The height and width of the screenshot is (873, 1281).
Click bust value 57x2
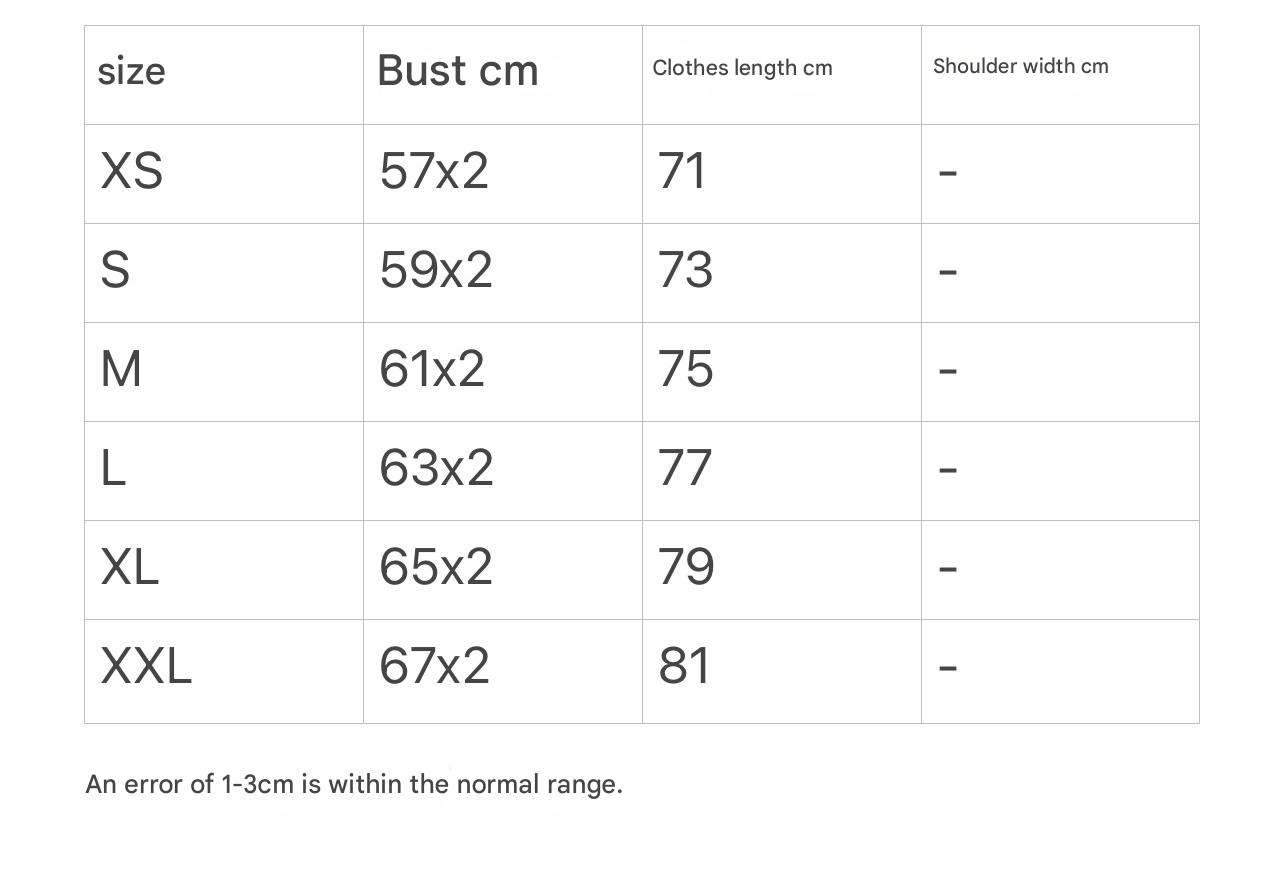click(x=434, y=171)
